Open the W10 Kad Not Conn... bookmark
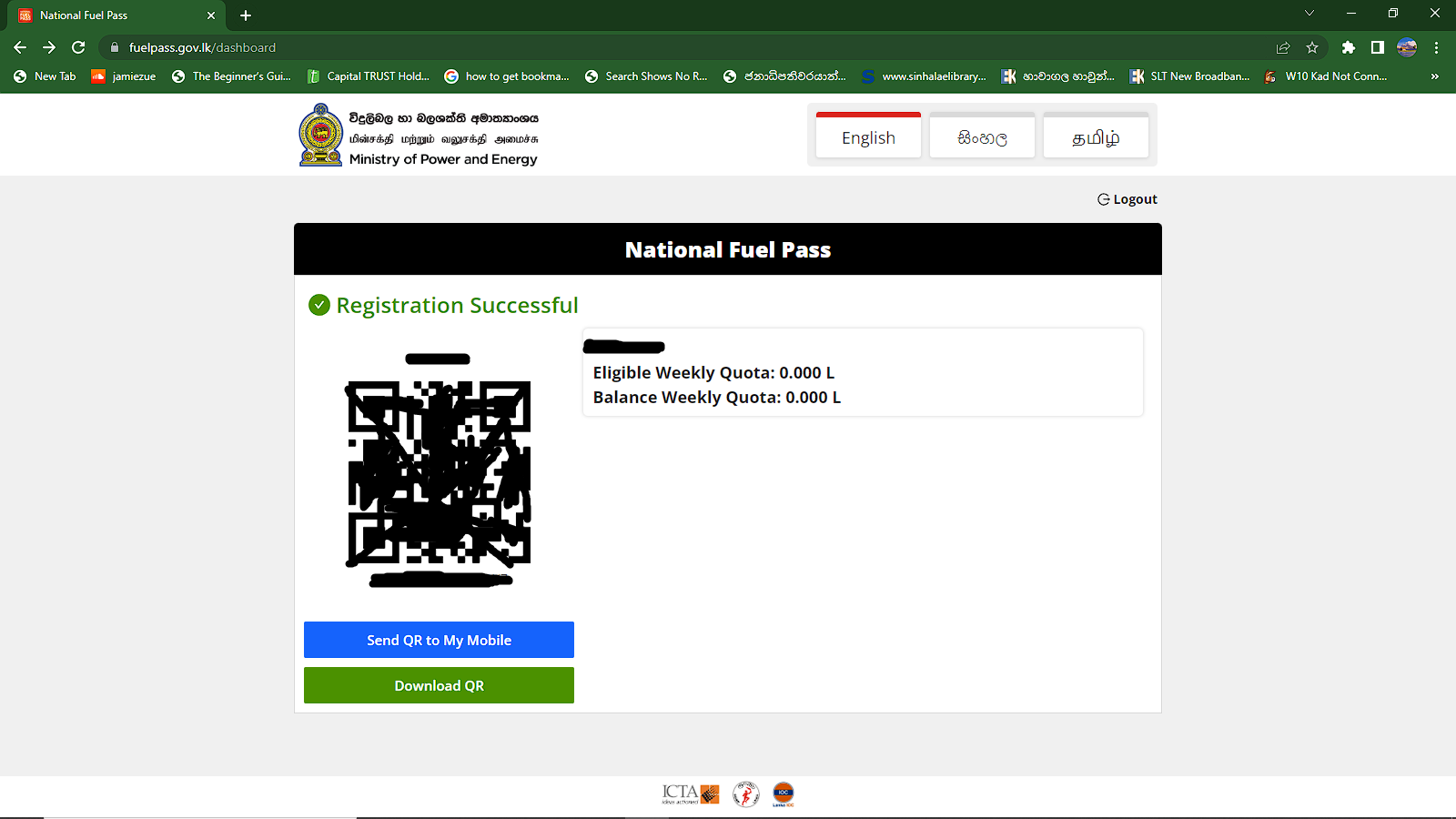 pos(1326,76)
